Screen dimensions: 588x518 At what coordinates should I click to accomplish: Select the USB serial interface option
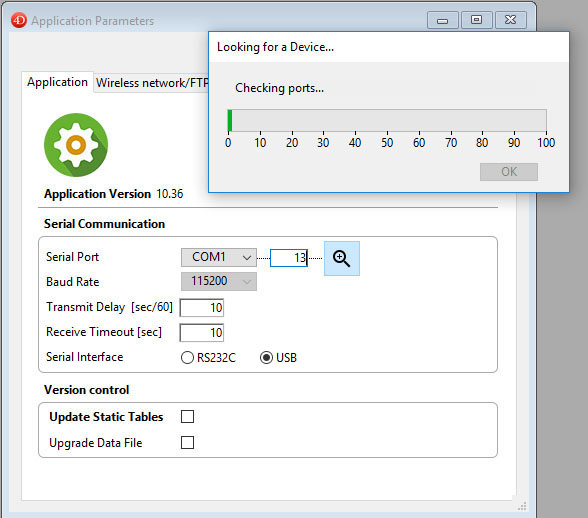click(x=278, y=357)
